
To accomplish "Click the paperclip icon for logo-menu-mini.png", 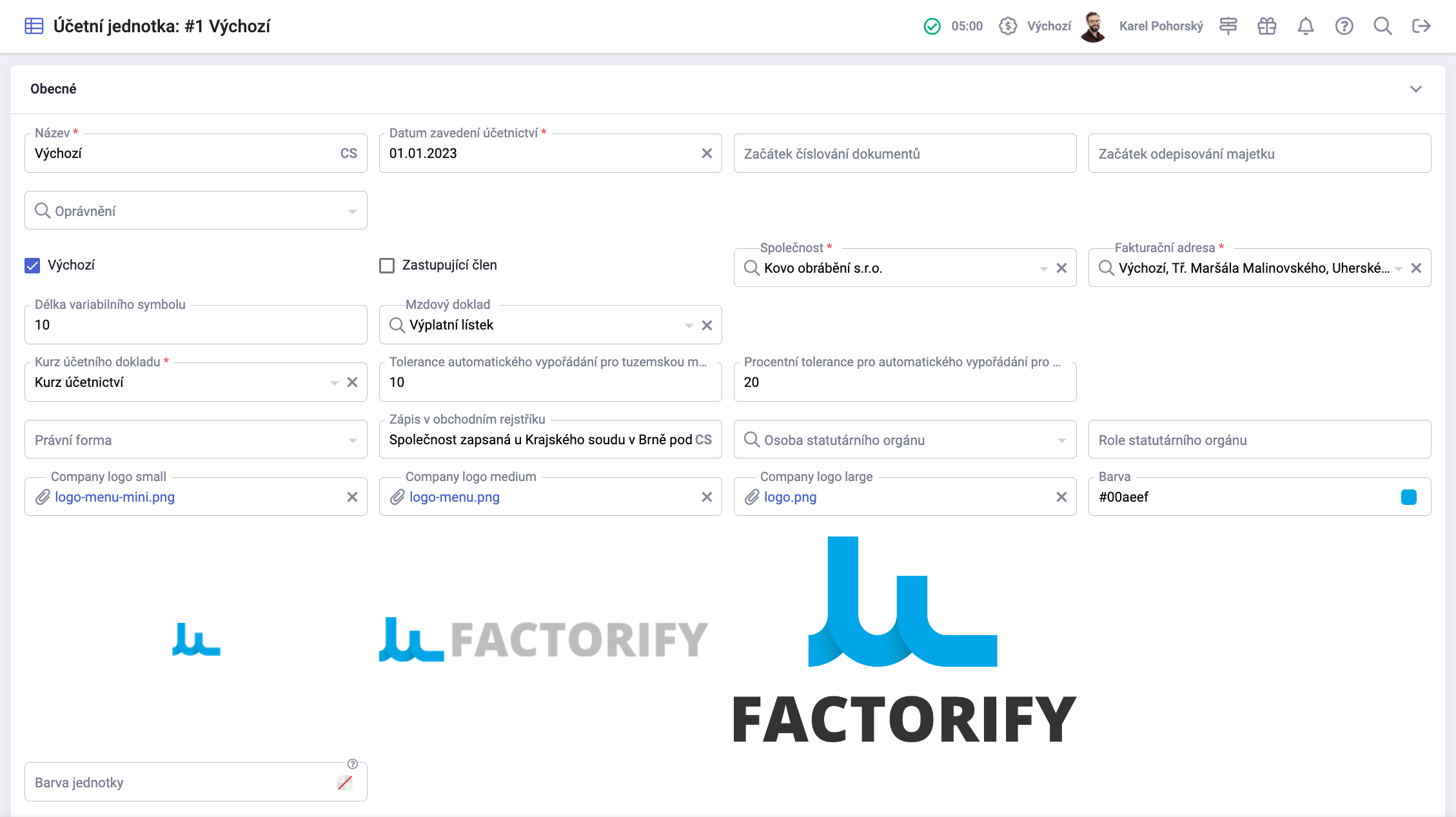I will pyautogui.click(x=43, y=497).
